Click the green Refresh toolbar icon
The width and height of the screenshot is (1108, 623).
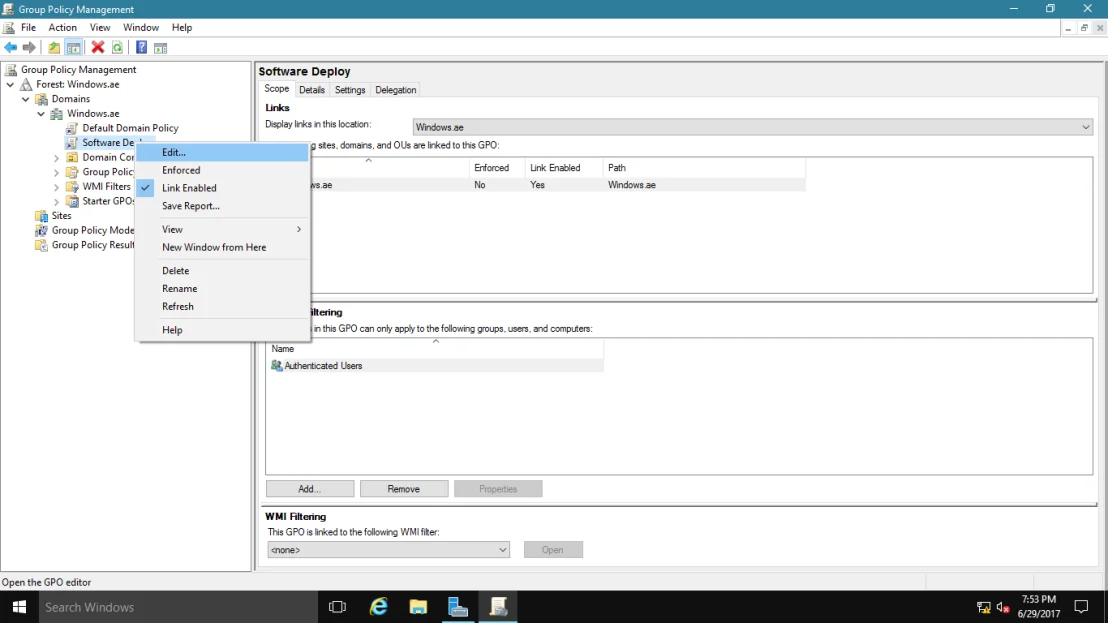tap(117, 47)
